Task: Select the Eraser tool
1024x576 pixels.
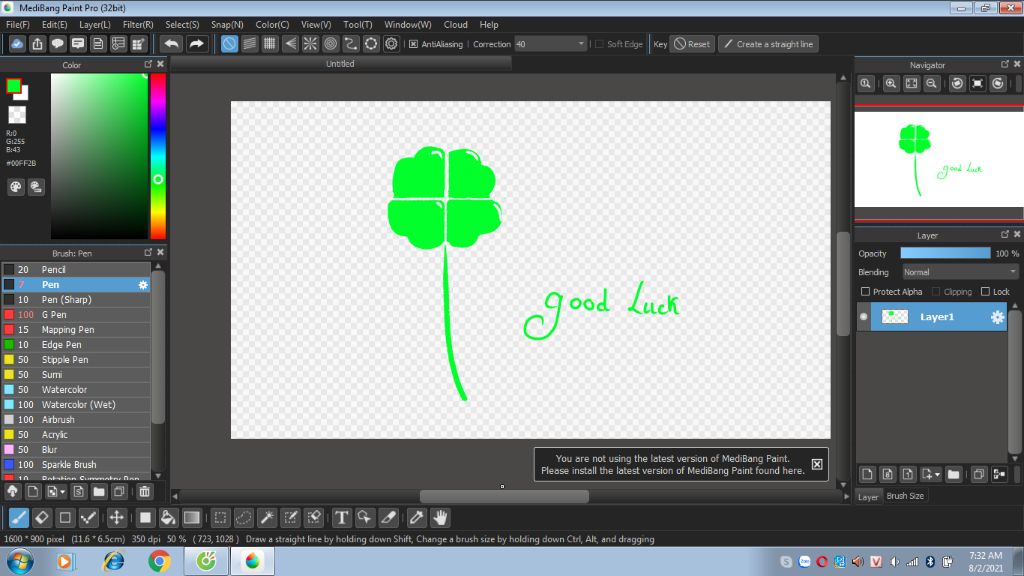Action: (x=42, y=518)
